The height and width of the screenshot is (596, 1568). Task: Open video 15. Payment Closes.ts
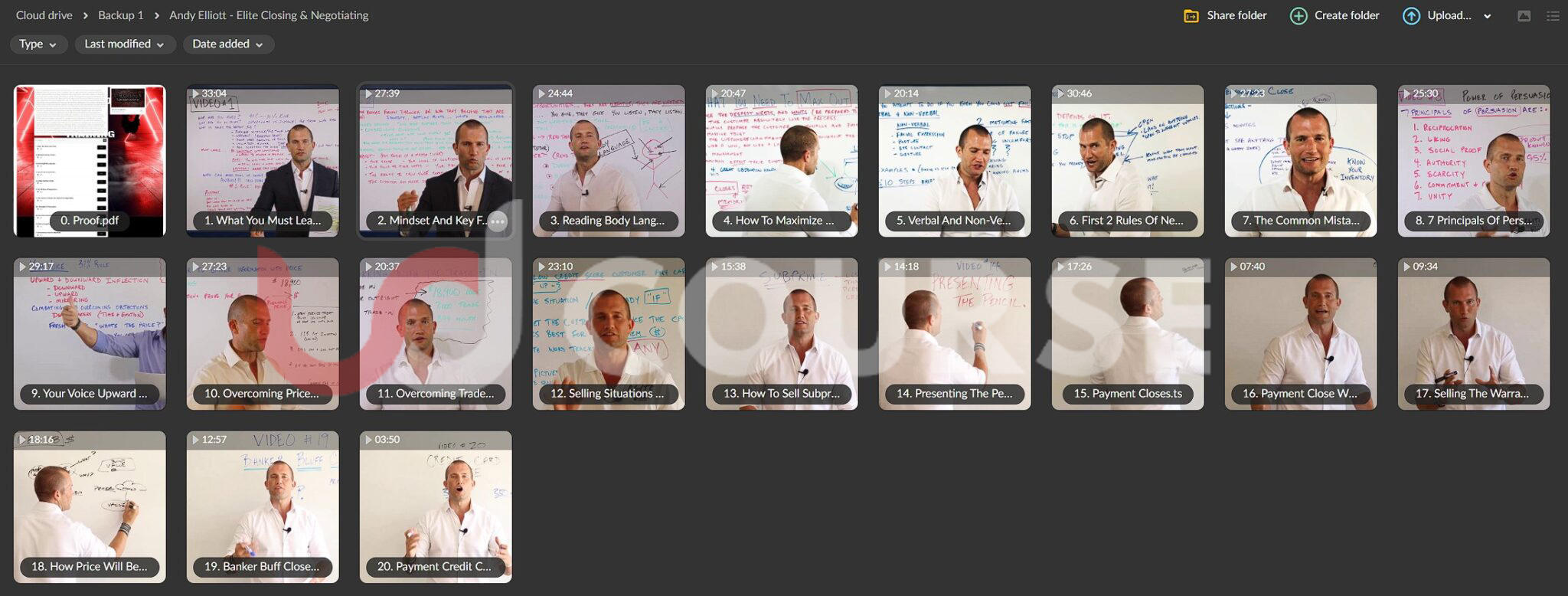tap(1128, 334)
